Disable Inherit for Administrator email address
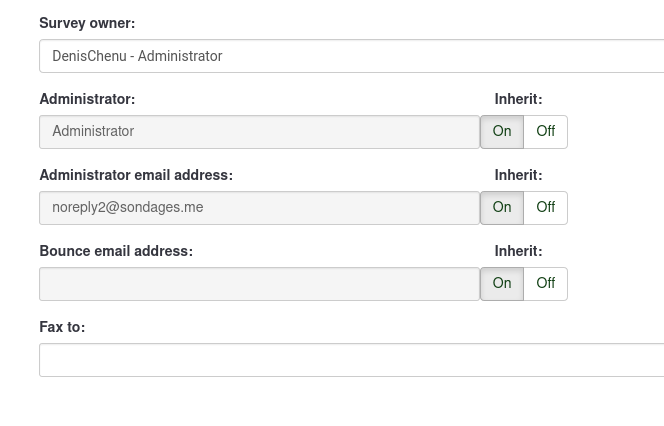This screenshot has width=664, height=426. pyautogui.click(x=545, y=207)
